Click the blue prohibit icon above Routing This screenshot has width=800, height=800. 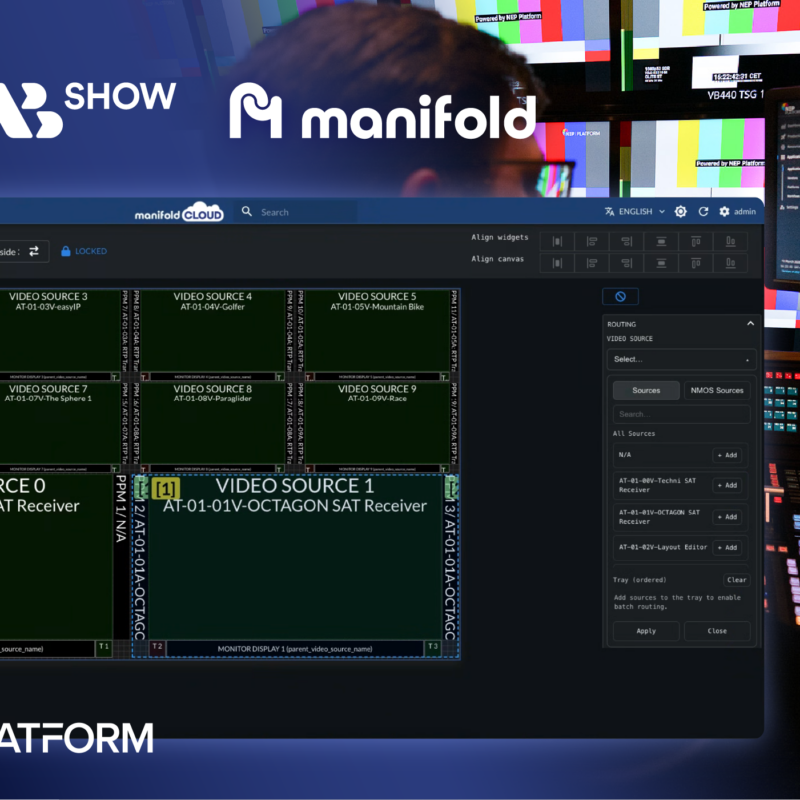(x=620, y=297)
